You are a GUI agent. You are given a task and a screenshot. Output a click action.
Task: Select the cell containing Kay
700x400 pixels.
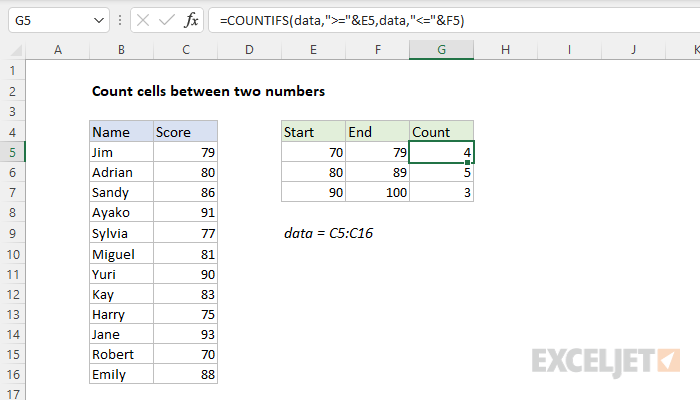(x=121, y=294)
